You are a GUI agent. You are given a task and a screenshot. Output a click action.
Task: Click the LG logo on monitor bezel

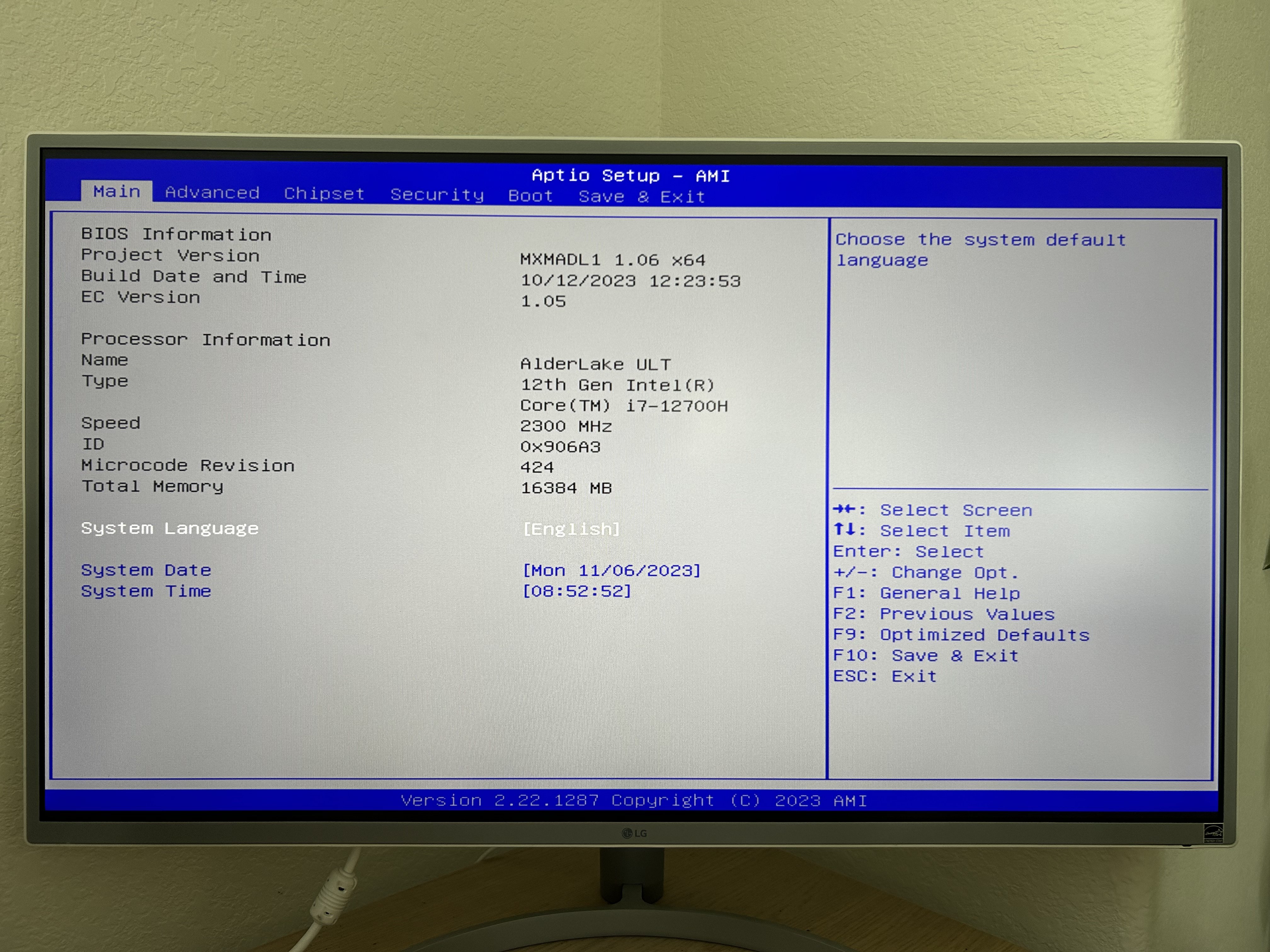(x=634, y=833)
